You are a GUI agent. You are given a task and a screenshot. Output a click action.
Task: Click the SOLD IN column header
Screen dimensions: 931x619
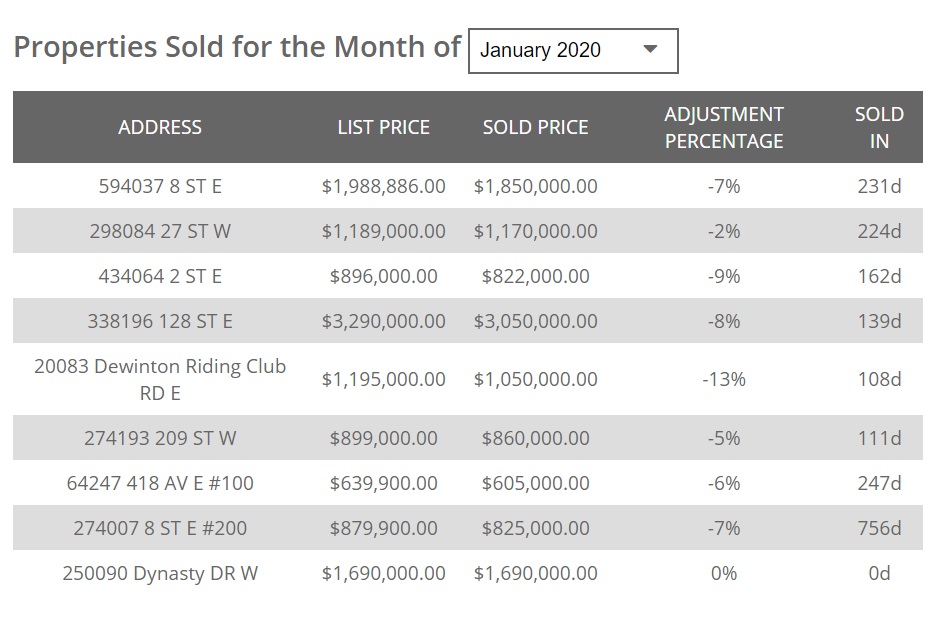point(879,127)
